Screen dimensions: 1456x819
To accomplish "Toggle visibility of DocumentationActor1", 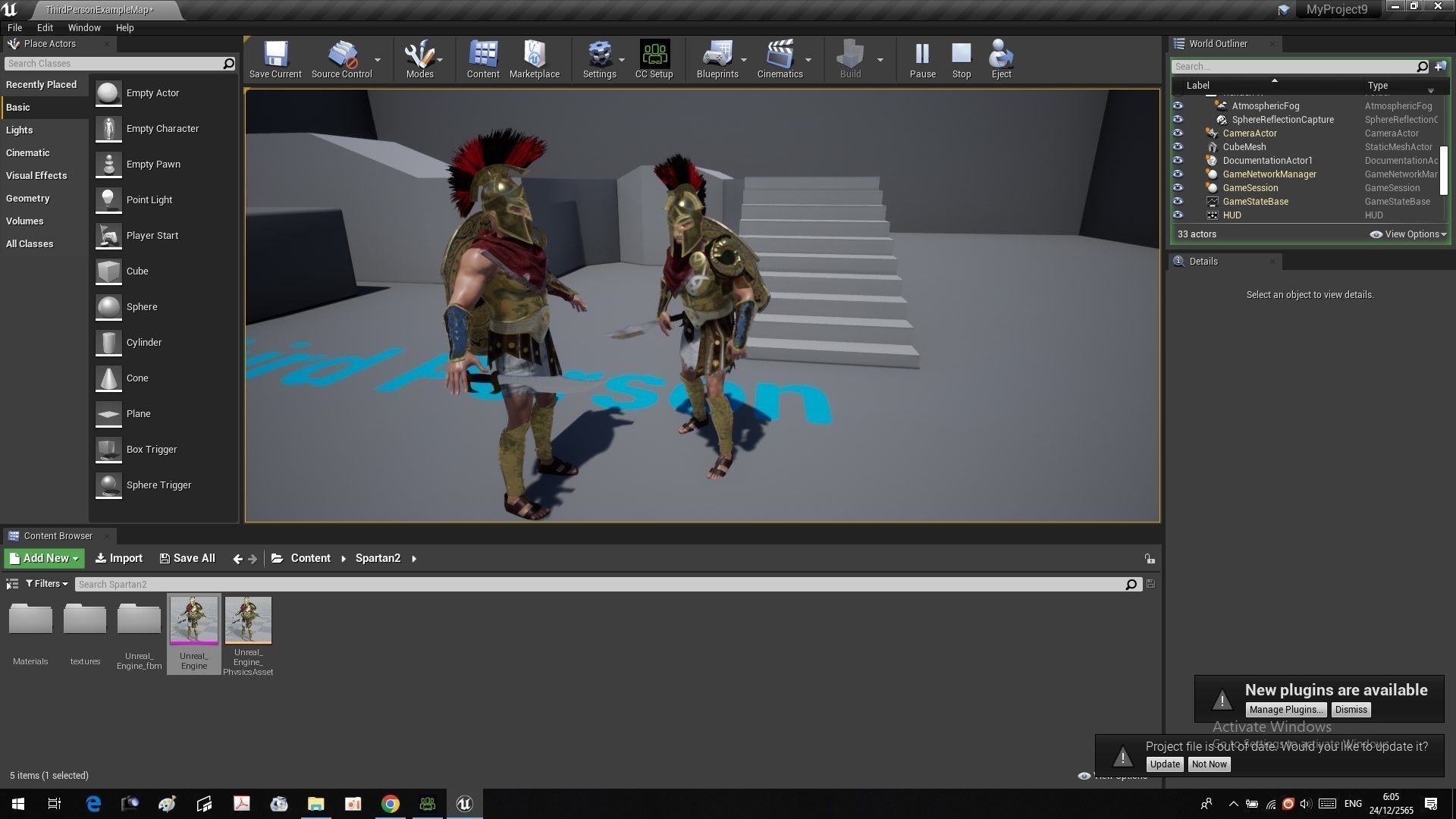I will (x=1178, y=161).
